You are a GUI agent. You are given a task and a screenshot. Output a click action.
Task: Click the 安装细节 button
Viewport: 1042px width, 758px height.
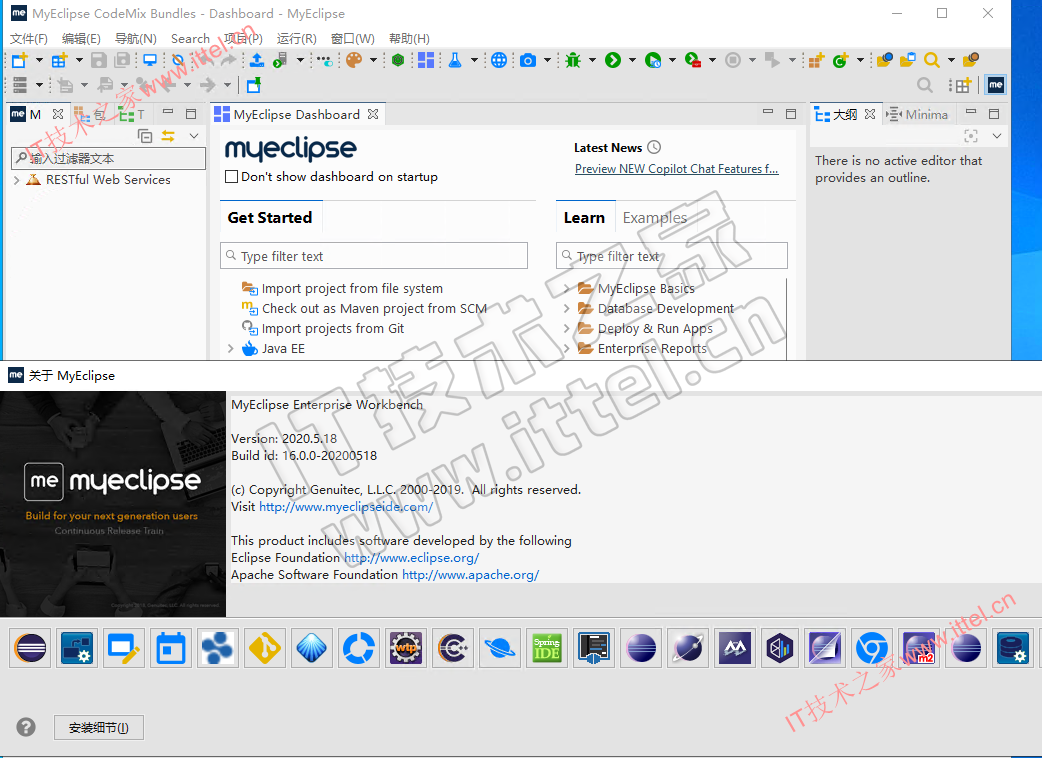98,727
